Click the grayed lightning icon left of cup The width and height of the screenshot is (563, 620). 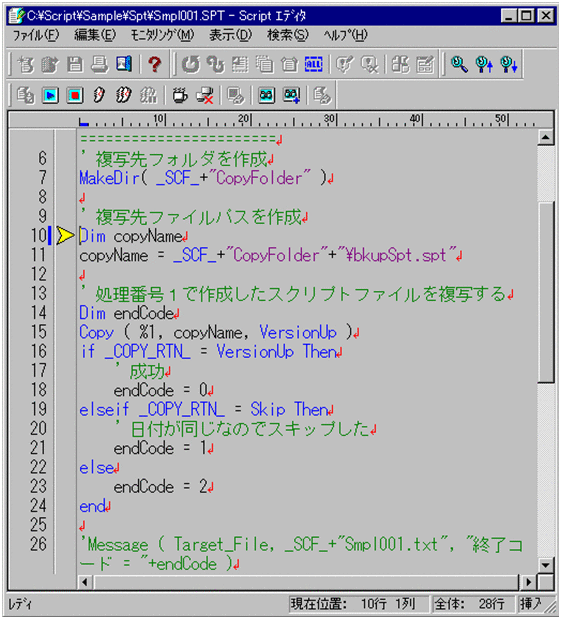point(148,95)
